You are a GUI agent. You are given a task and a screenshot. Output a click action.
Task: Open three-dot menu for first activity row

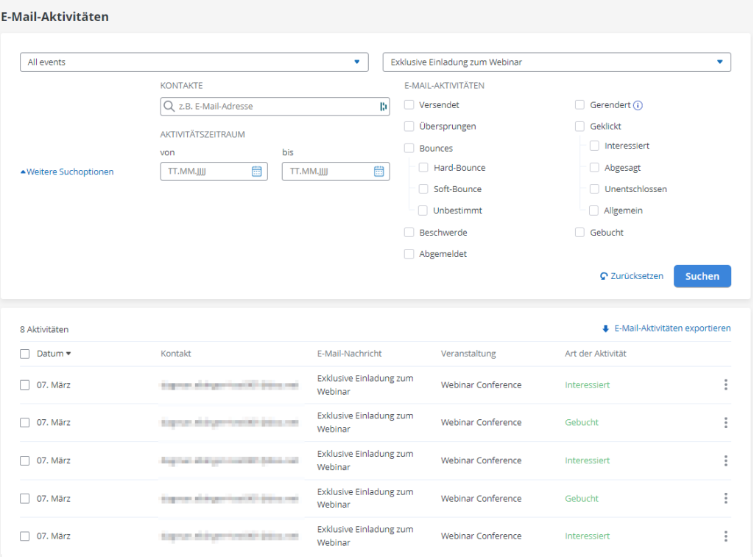click(725, 385)
